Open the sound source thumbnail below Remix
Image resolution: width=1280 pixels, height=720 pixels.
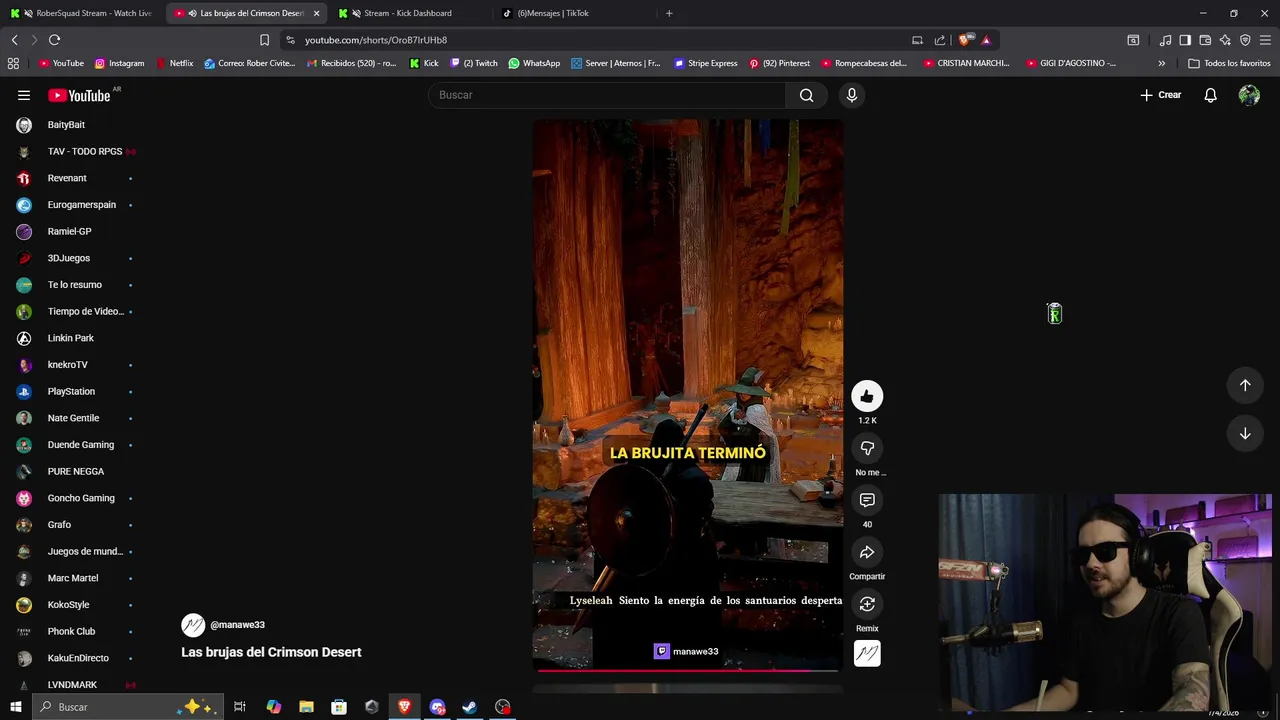click(867, 653)
